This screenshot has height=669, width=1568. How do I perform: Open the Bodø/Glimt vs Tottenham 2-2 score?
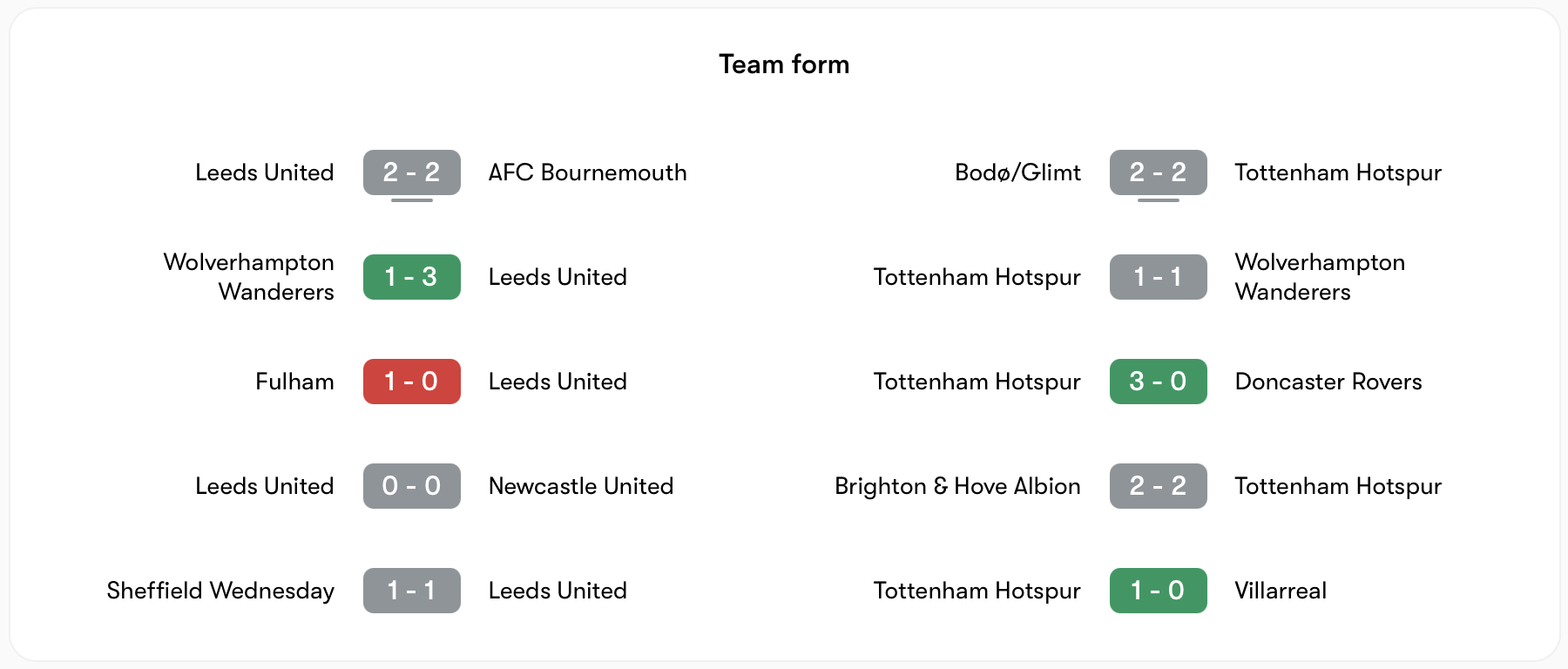(x=1158, y=172)
